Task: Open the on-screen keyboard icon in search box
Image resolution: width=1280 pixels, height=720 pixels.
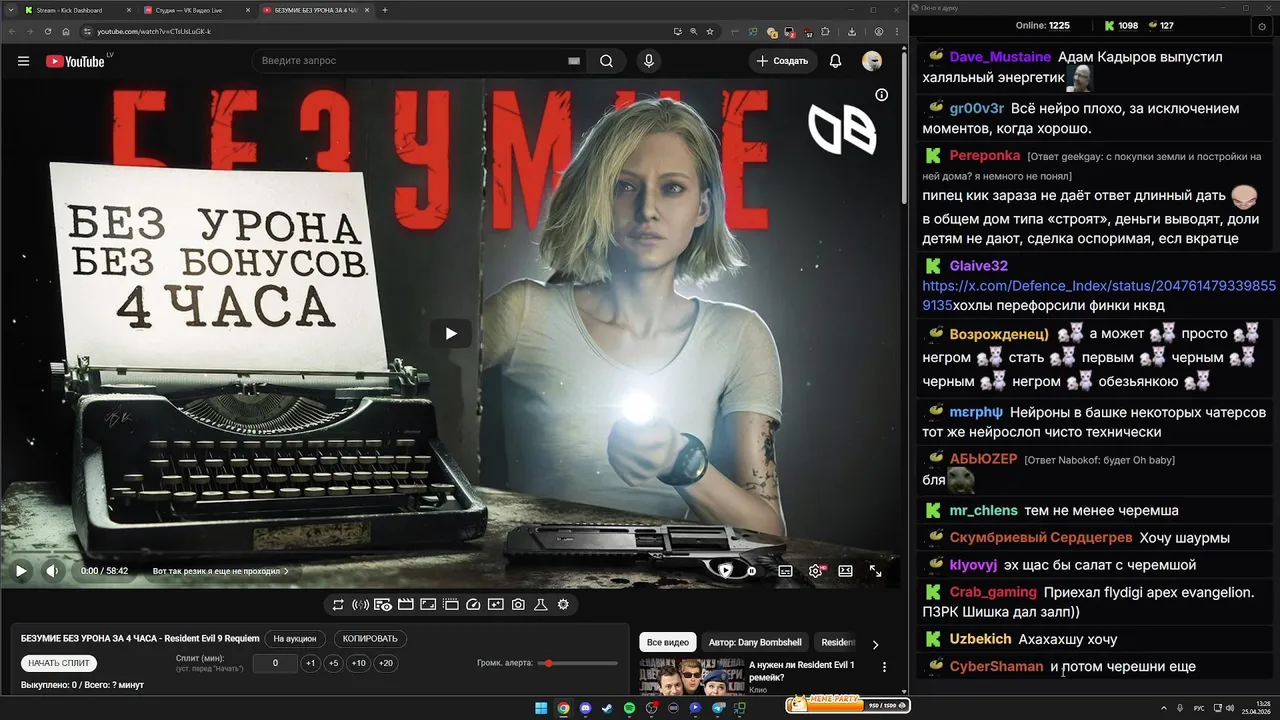Action: [574, 61]
